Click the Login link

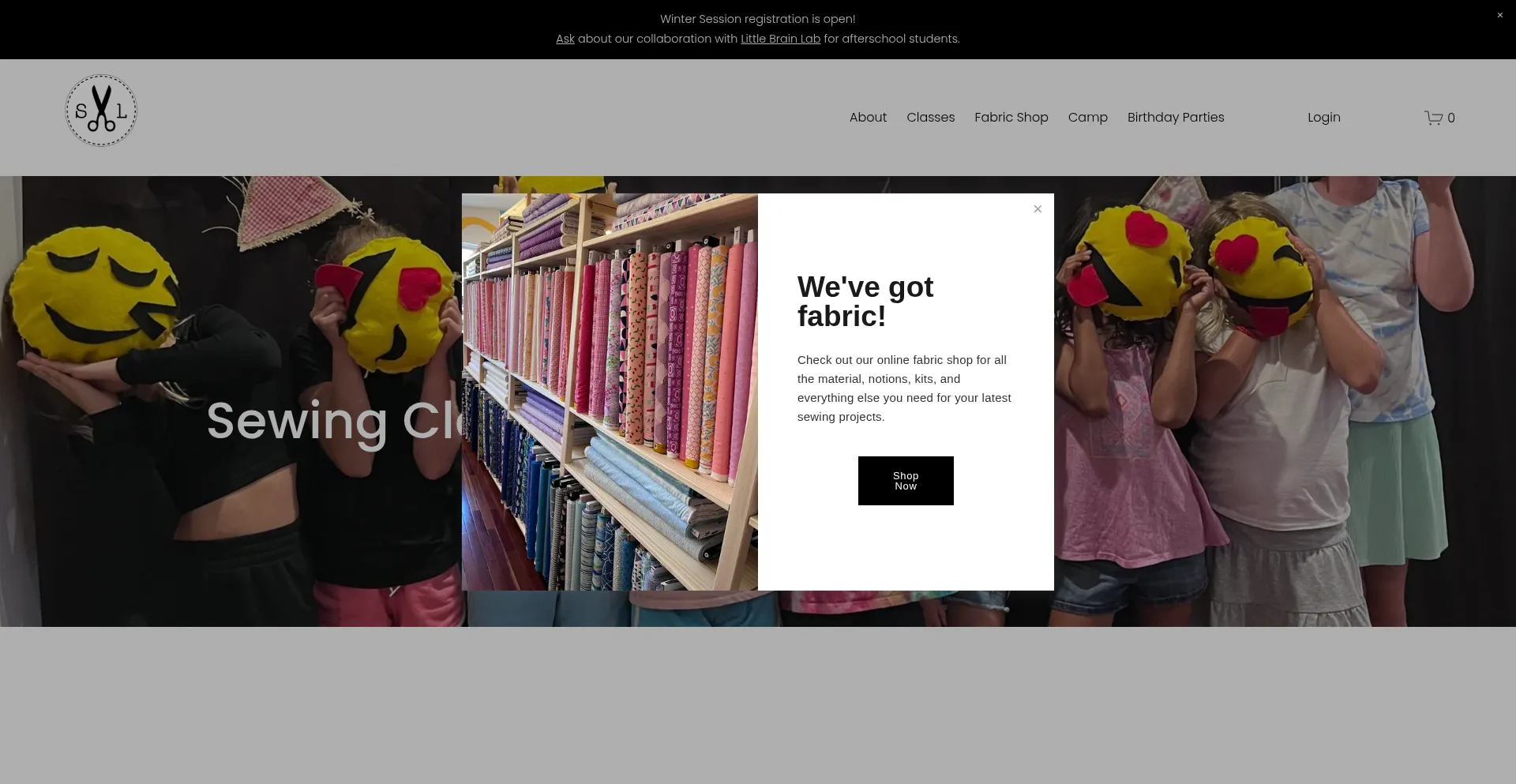click(1323, 117)
